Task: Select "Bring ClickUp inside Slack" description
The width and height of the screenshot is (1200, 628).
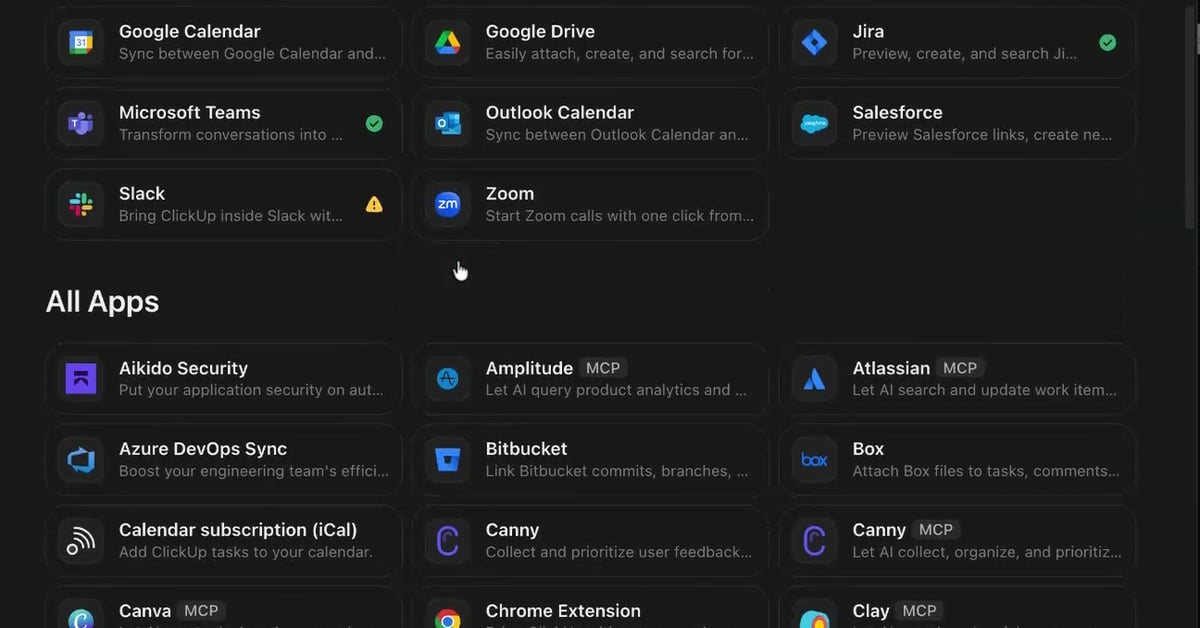Action: pyautogui.click(x=231, y=216)
